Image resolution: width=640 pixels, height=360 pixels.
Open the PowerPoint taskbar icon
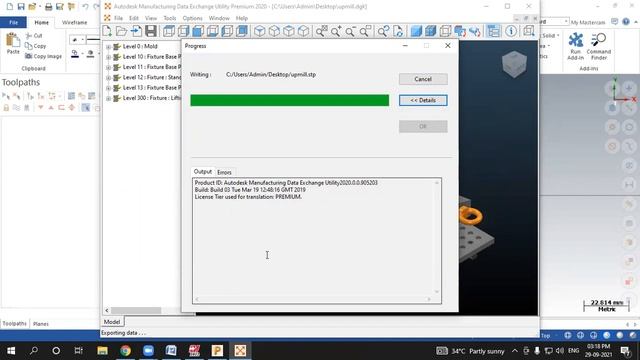(217, 351)
